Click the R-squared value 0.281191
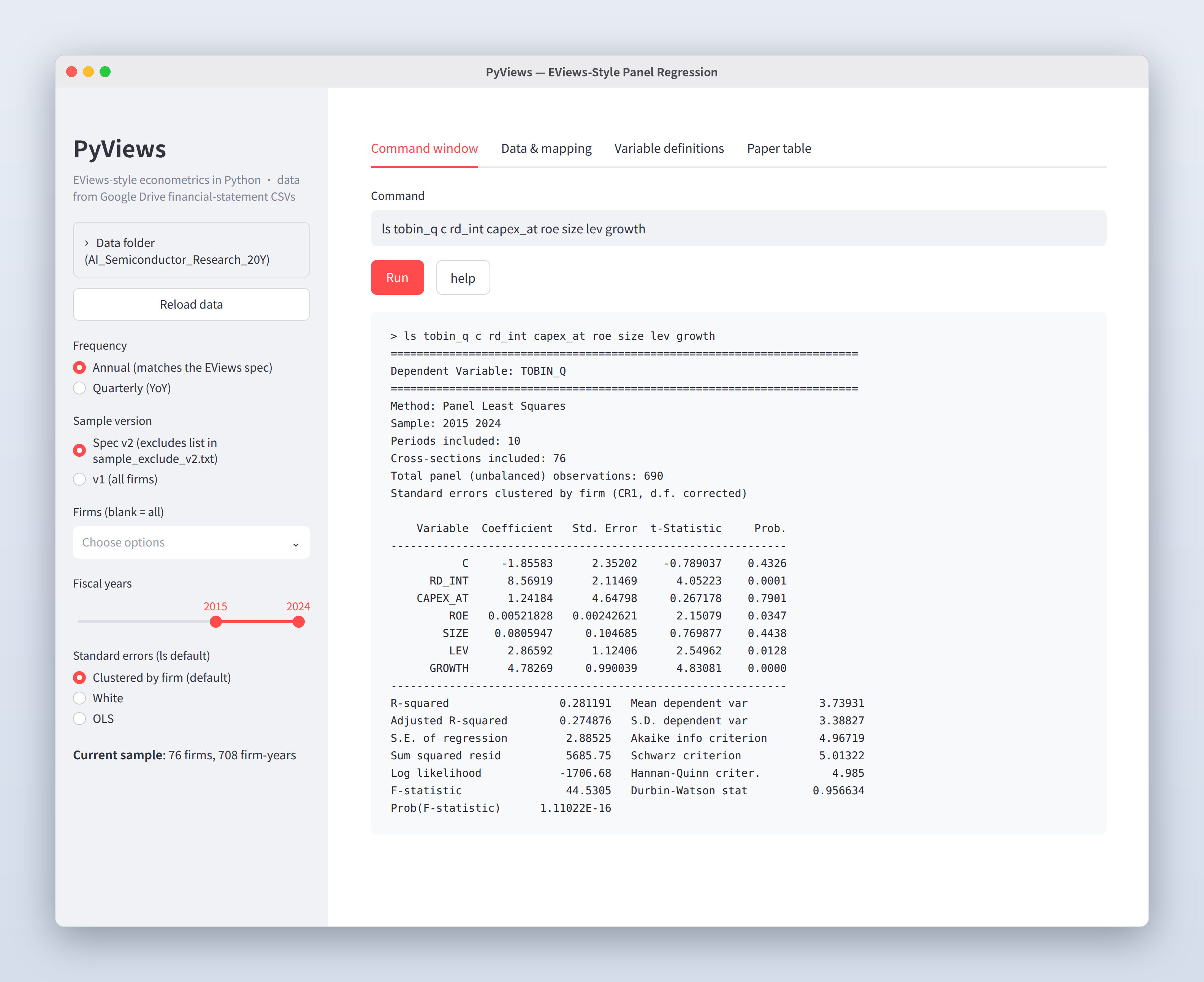The width and height of the screenshot is (1204, 982). pos(586,703)
